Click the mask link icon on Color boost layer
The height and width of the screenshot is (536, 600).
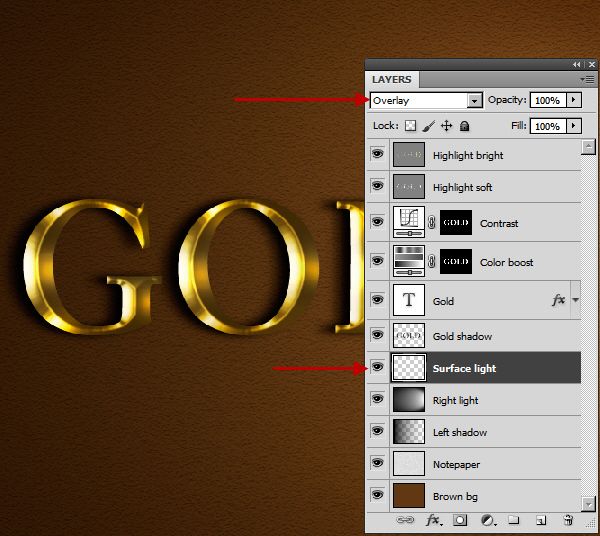coord(432,261)
